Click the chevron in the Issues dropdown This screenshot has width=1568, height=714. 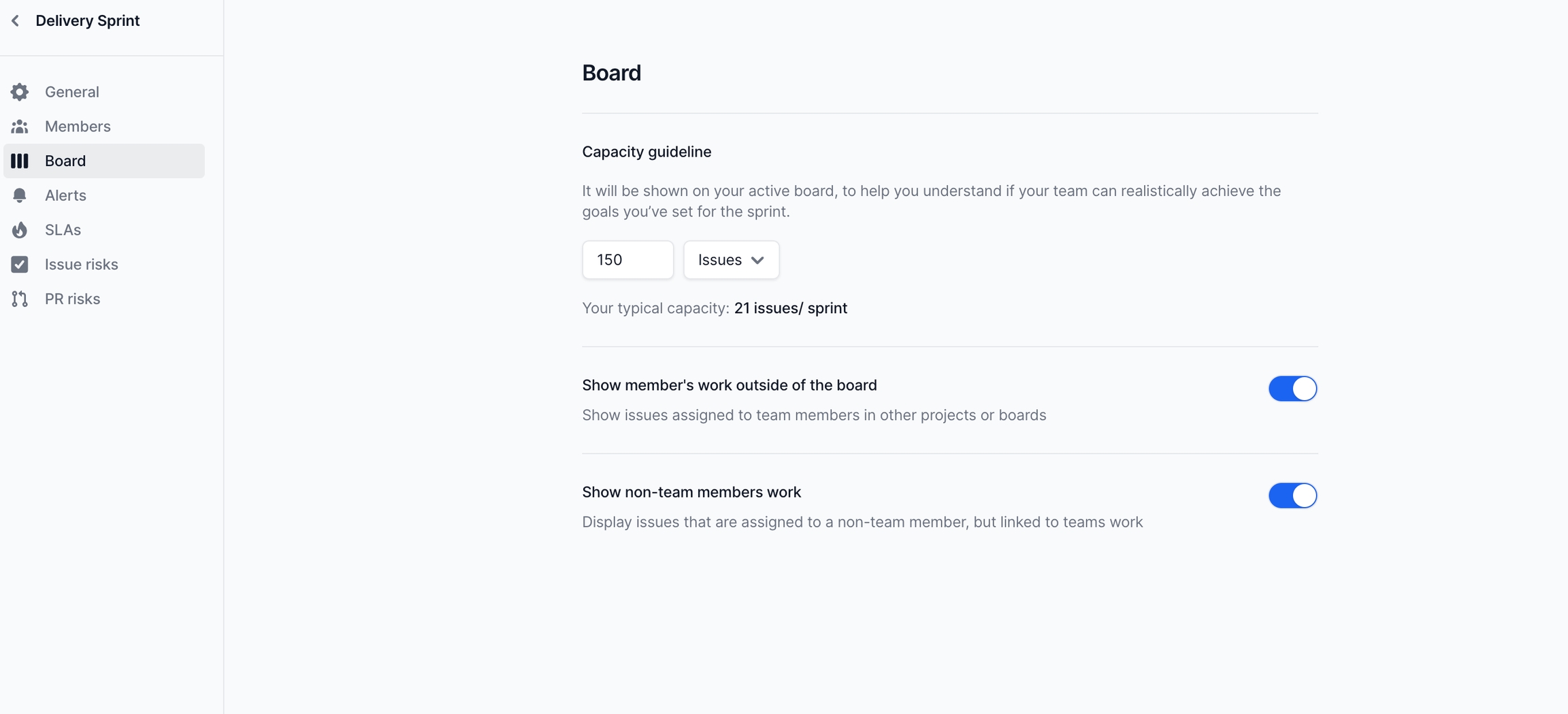(757, 260)
